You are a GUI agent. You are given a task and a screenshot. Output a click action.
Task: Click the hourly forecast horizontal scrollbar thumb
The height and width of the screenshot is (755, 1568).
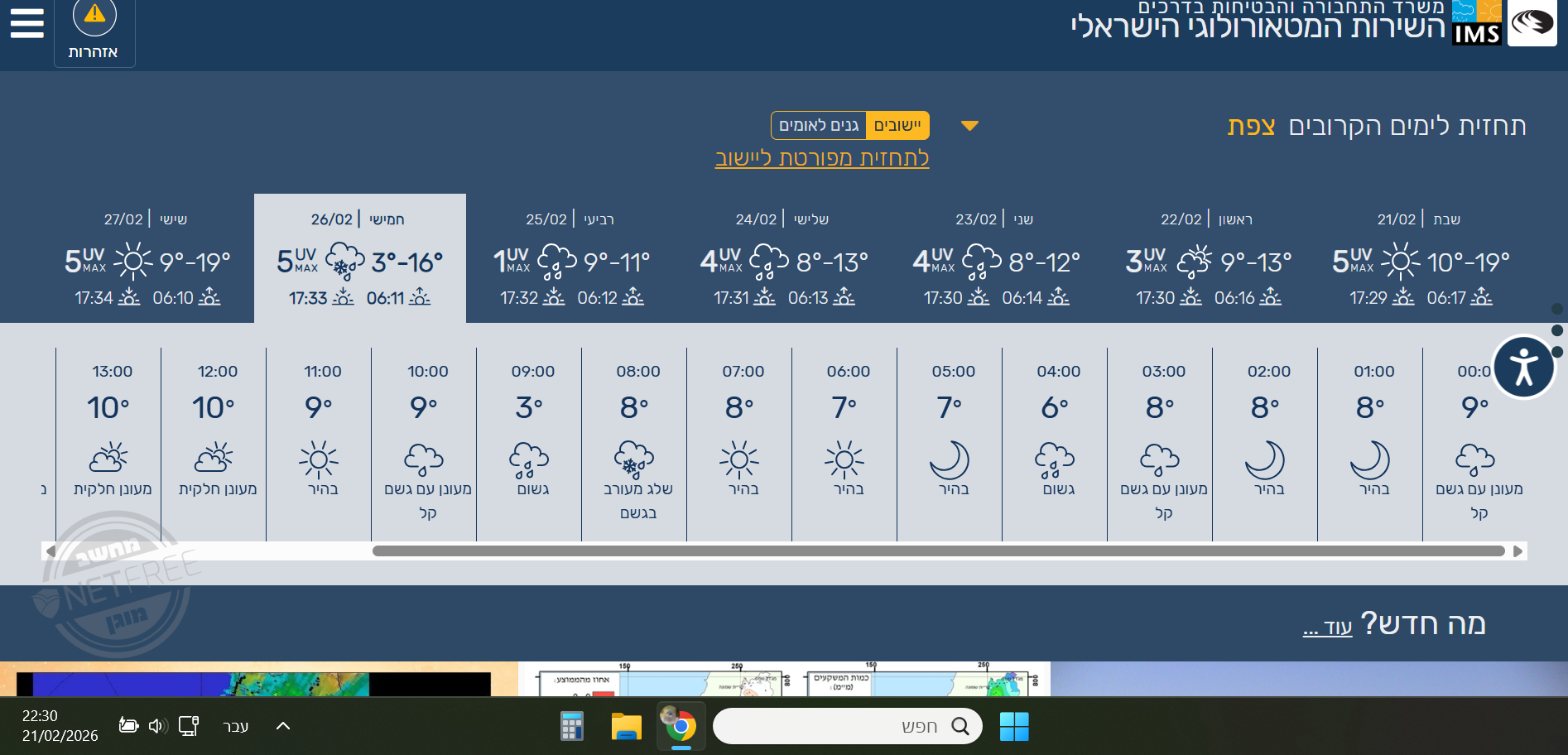(x=938, y=551)
